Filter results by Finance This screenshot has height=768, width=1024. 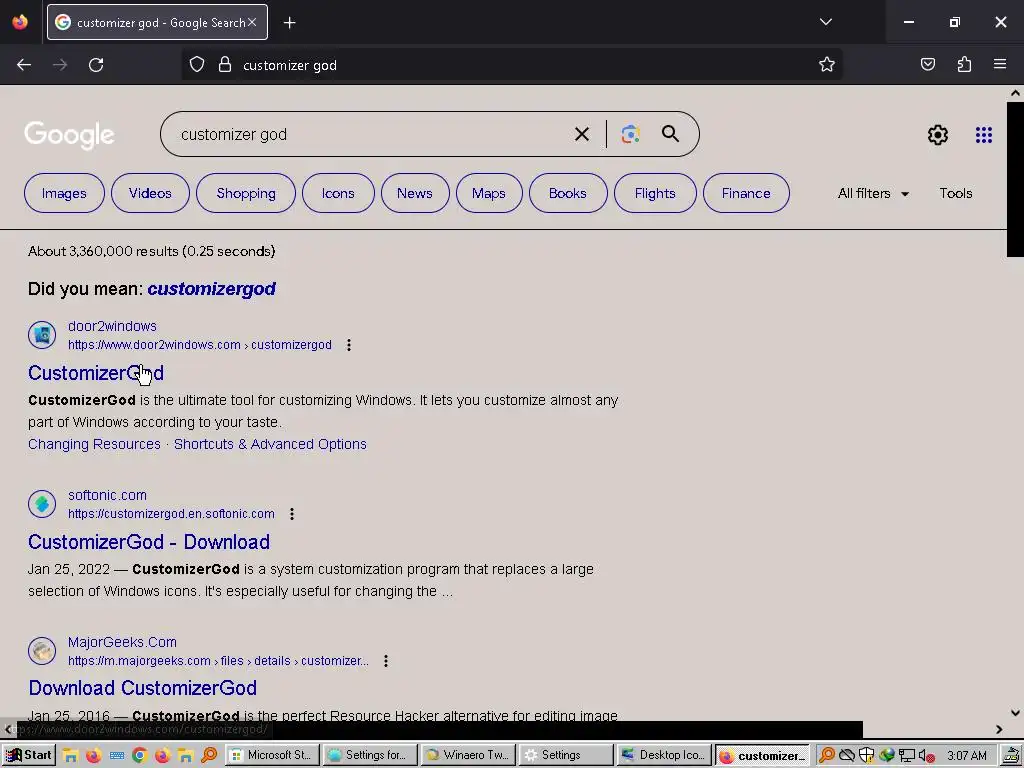coord(746,193)
